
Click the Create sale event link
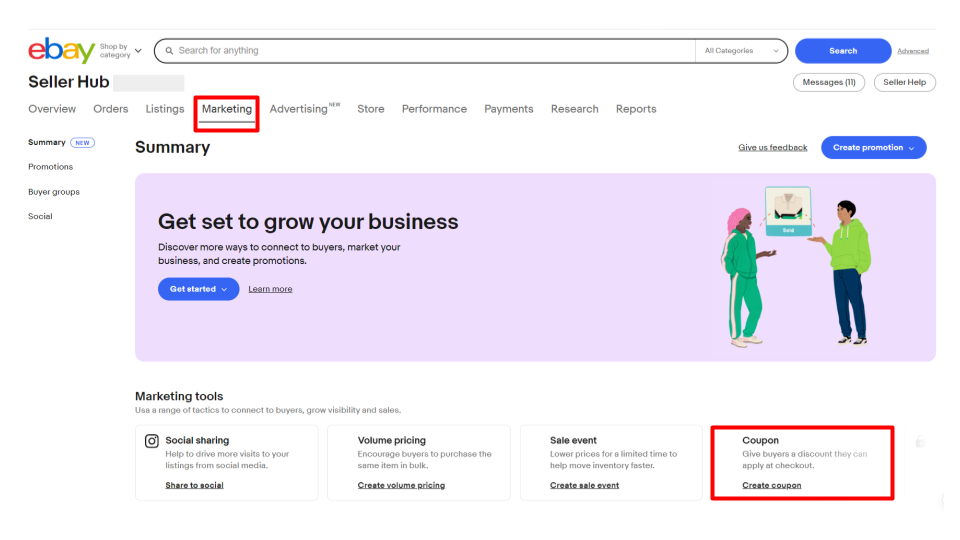(584, 485)
